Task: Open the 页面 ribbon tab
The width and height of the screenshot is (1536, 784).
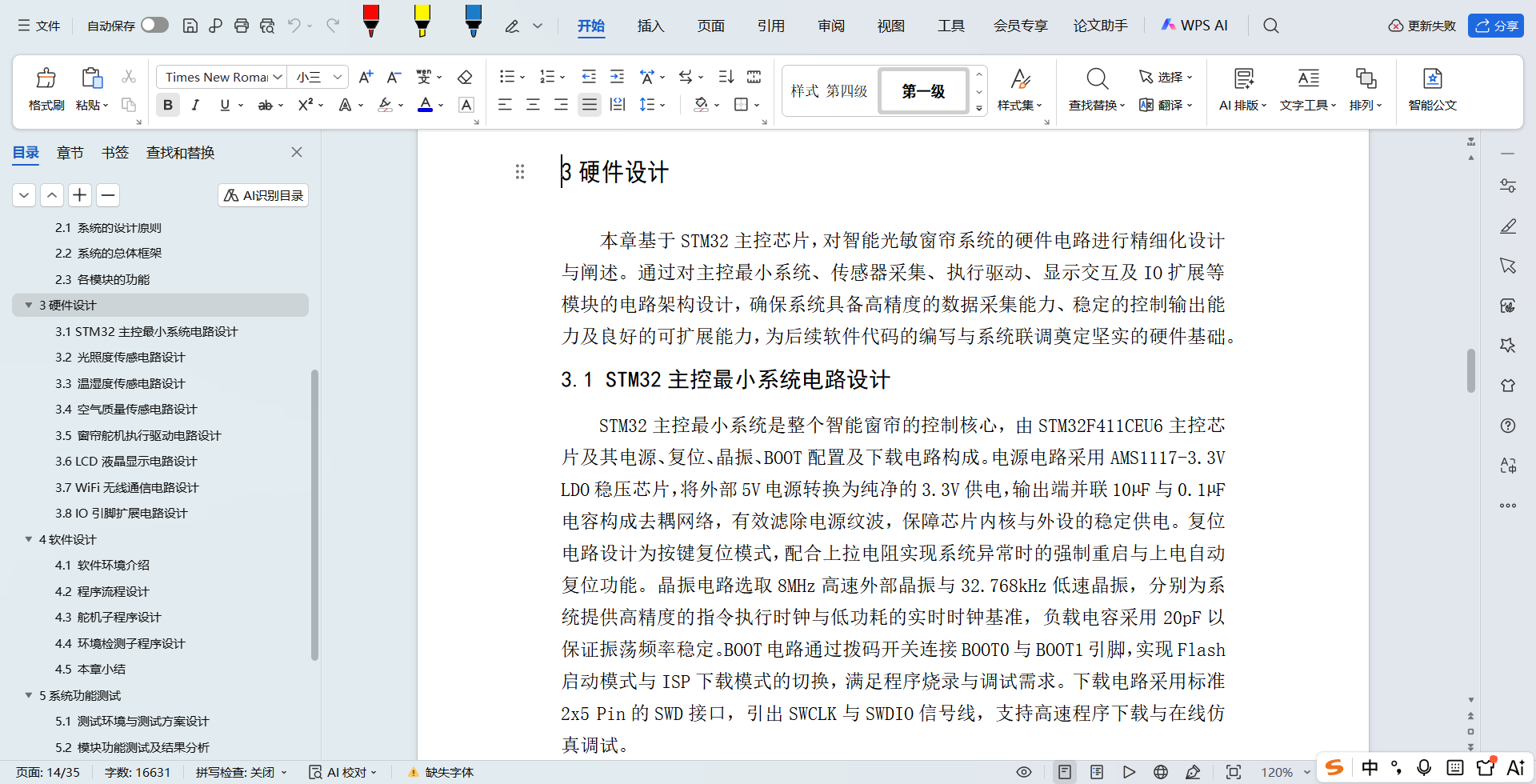Action: 710,26
